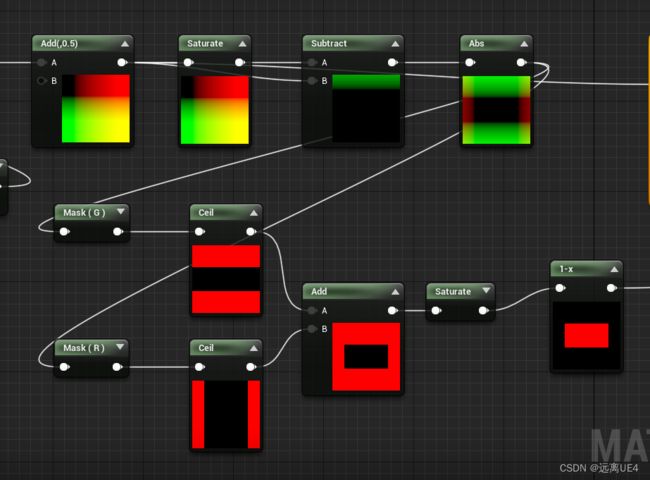Collapse the Add(,0.5) node preview
The width and height of the screenshot is (650, 480).
pos(125,44)
